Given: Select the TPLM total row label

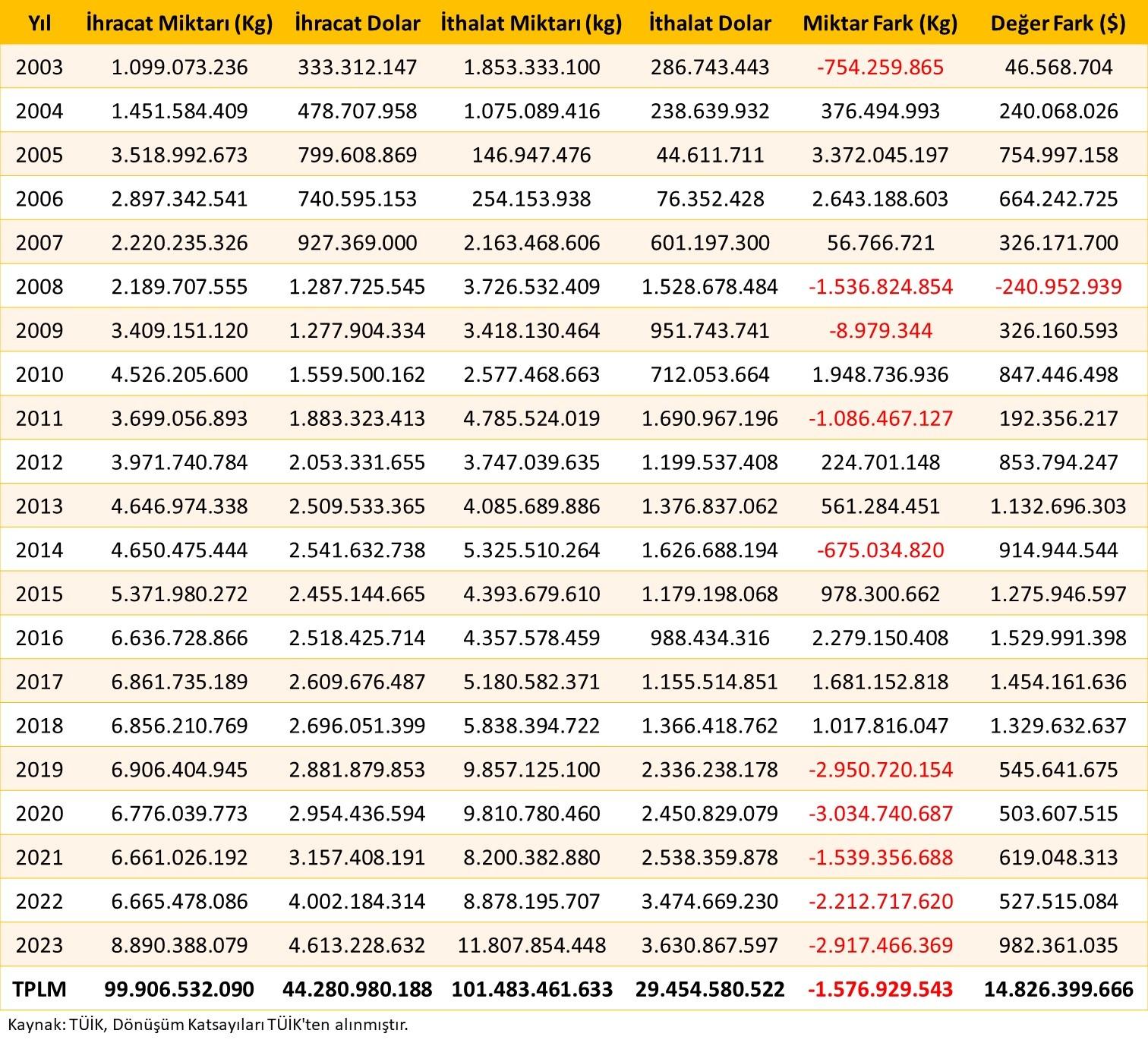Looking at the screenshot, I should click(39, 989).
